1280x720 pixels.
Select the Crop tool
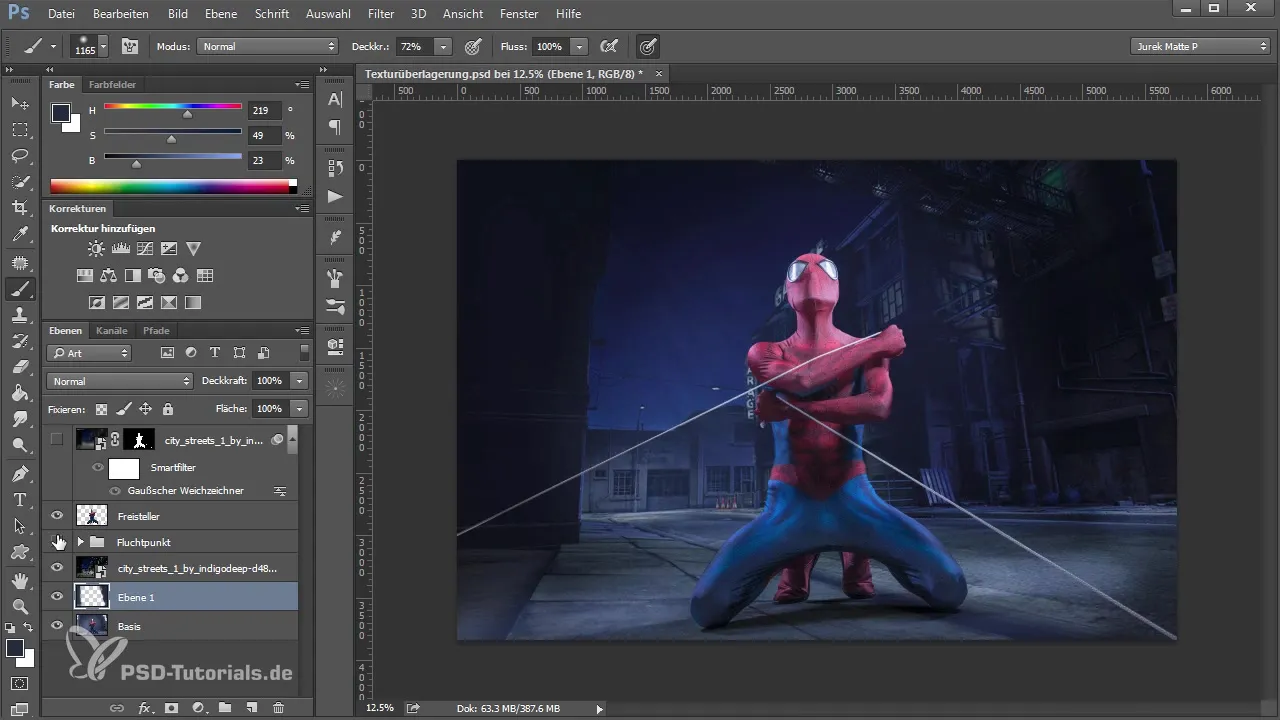(20, 208)
